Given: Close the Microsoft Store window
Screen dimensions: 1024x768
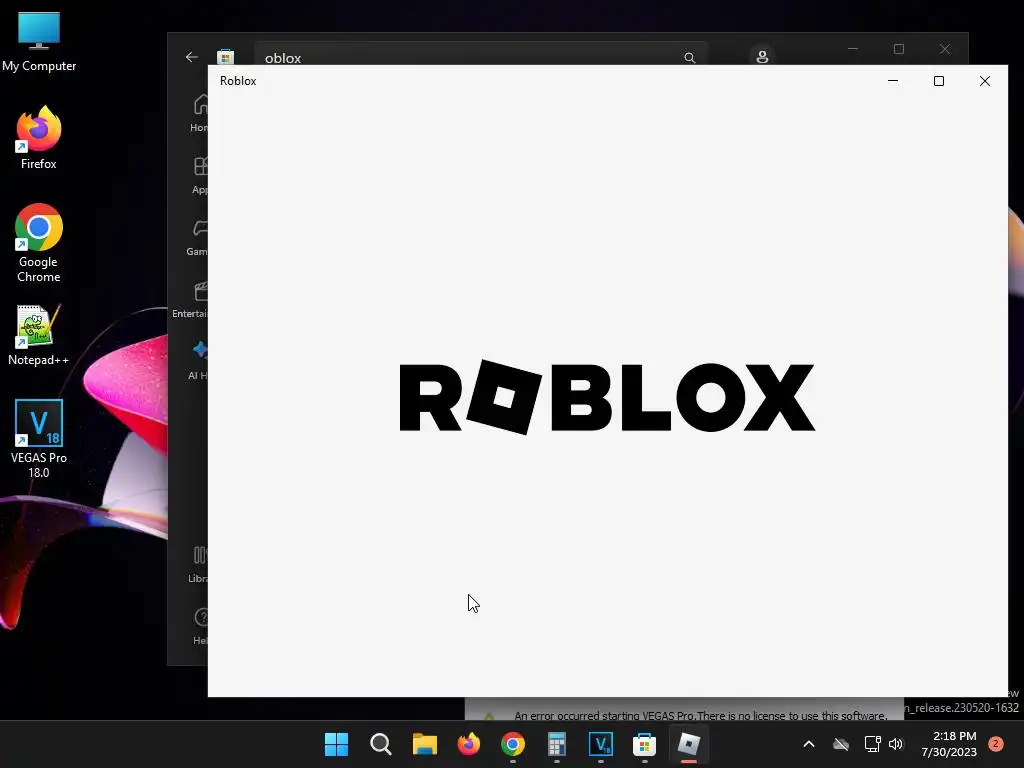Looking at the screenshot, I should coord(945,49).
